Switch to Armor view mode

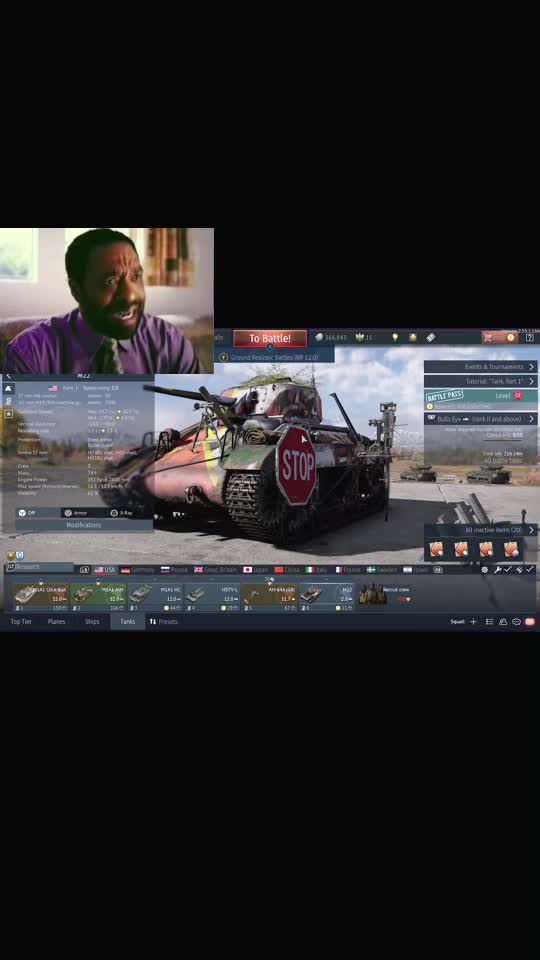click(76, 513)
